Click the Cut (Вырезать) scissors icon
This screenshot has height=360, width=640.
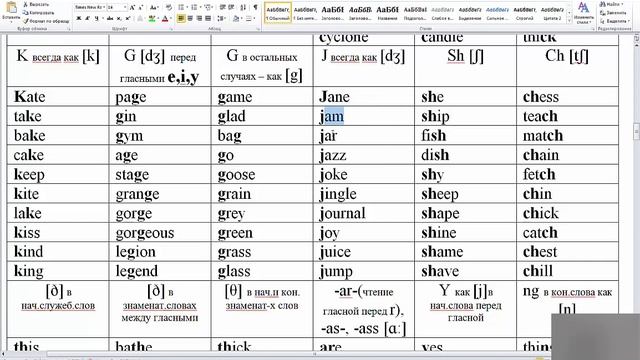[x=26, y=4]
